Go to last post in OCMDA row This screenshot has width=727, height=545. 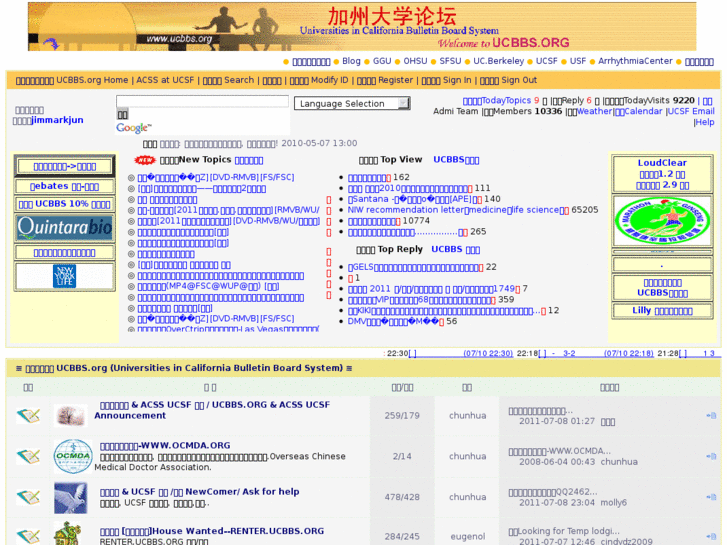click(x=711, y=456)
